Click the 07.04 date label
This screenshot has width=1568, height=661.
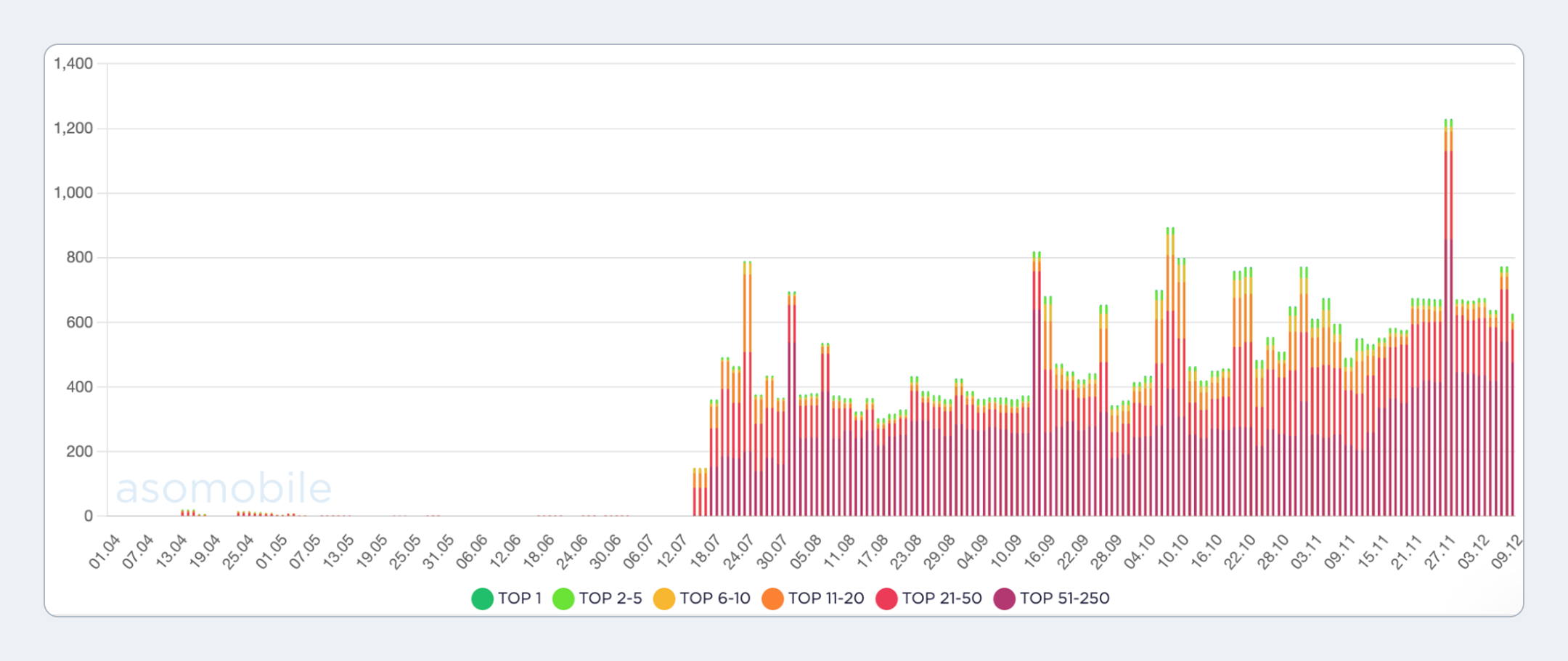click(x=138, y=552)
